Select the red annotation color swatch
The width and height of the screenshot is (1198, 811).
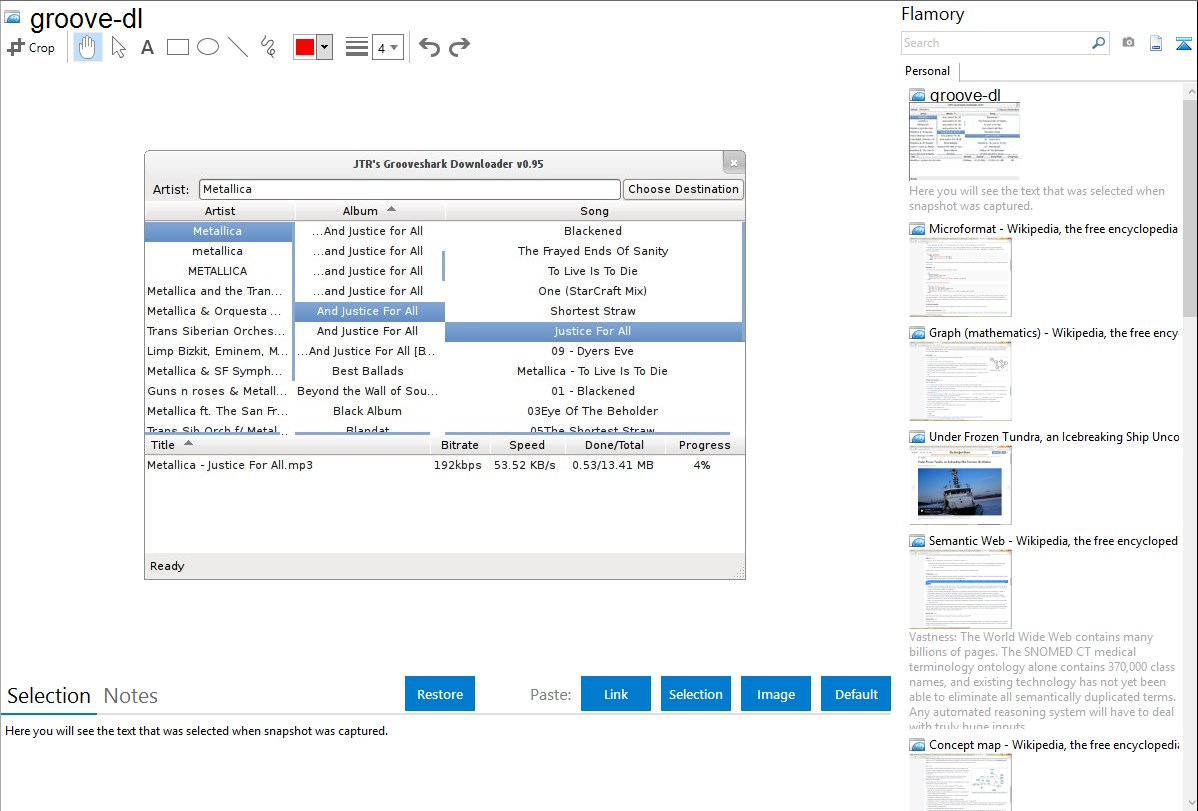(x=305, y=47)
